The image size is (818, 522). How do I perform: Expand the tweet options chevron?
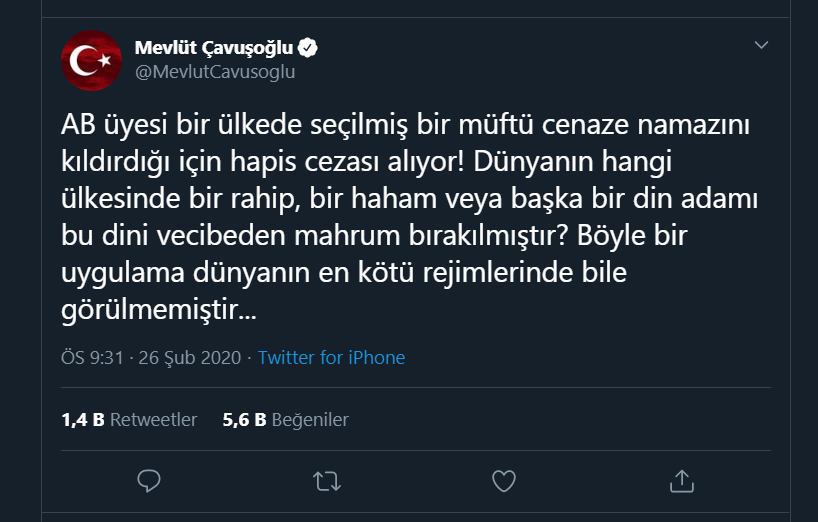click(761, 45)
